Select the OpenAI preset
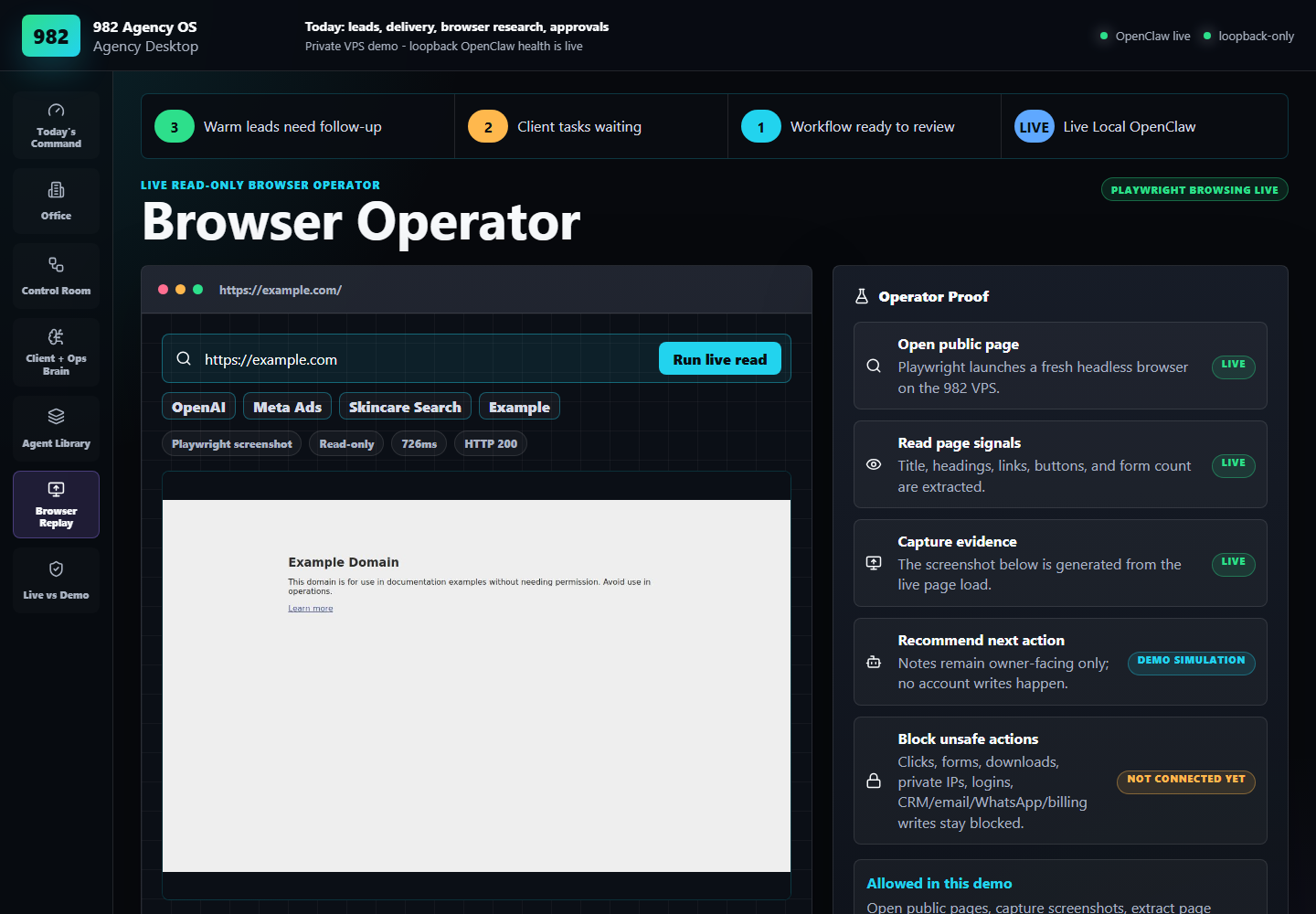This screenshot has width=1316, height=914. pos(198,407)
